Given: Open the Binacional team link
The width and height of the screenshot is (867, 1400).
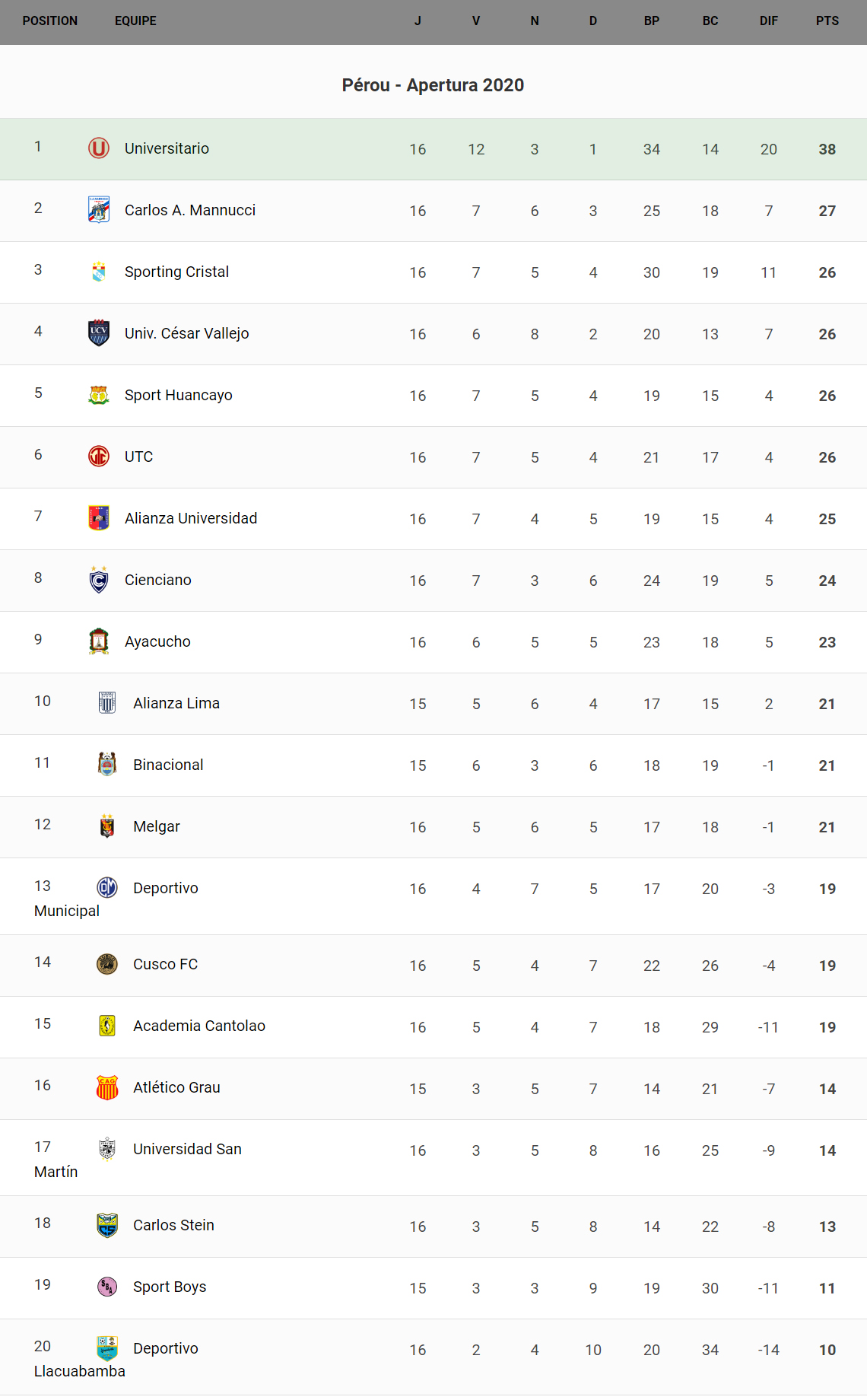Looking at the screenshot, I should tap(168, 765).
